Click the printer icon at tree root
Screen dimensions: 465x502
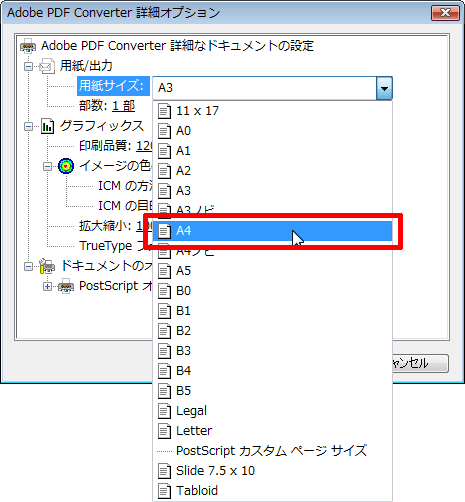[x=28, y=46]
